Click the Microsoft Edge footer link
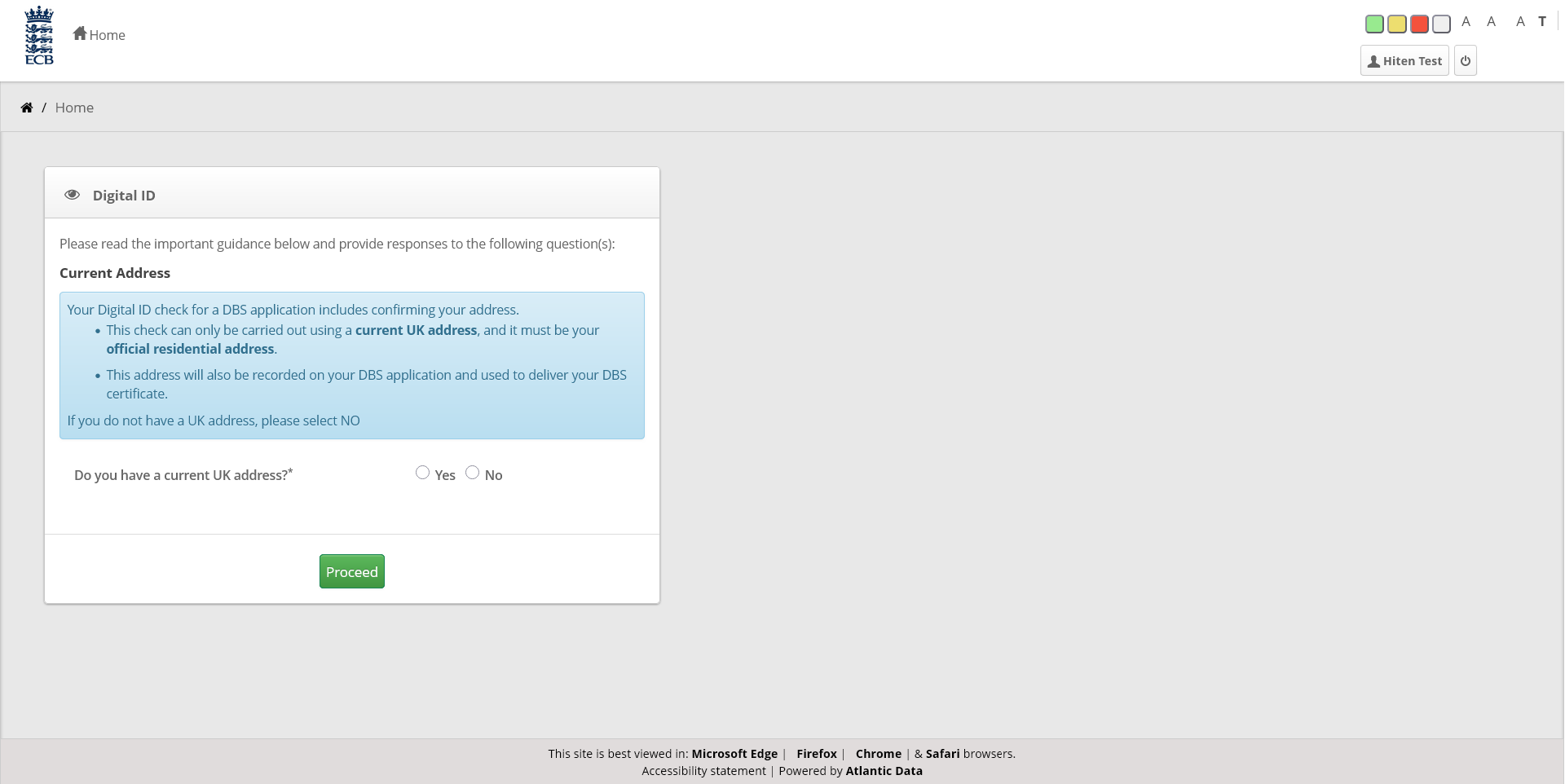 click(x=734, y=754)
